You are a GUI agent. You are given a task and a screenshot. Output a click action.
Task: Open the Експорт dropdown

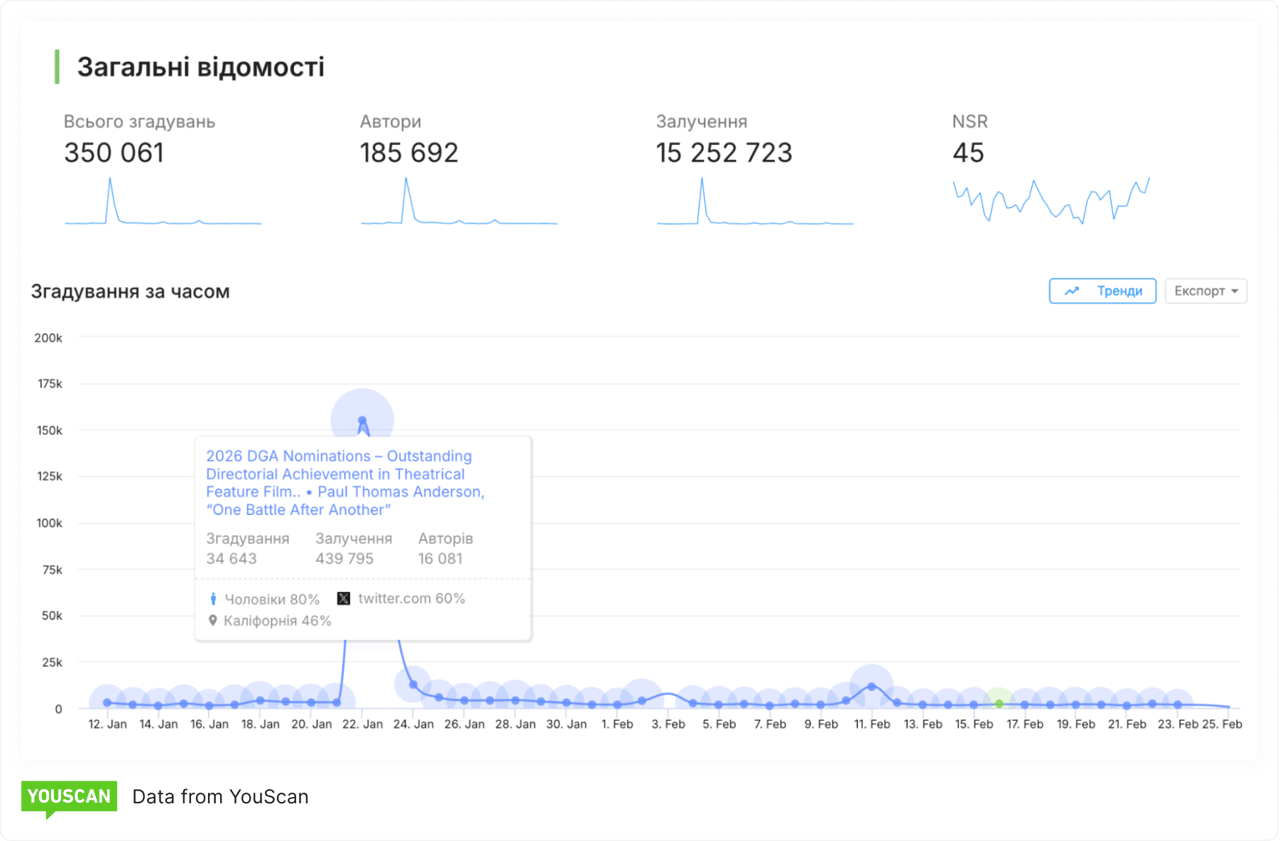[x=1206, y=291]
